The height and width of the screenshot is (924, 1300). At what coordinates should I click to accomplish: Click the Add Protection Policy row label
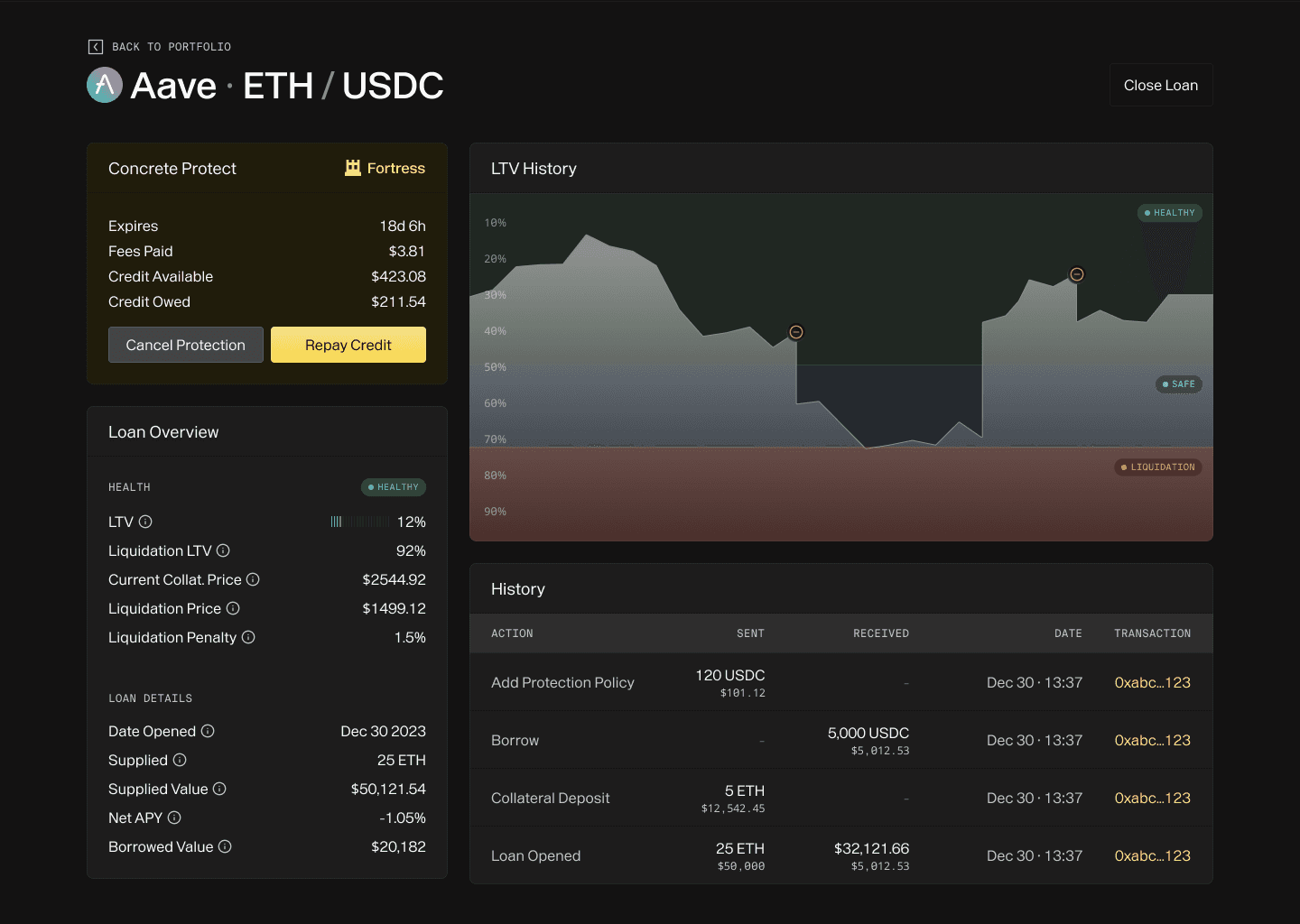(x=562, y=682)
